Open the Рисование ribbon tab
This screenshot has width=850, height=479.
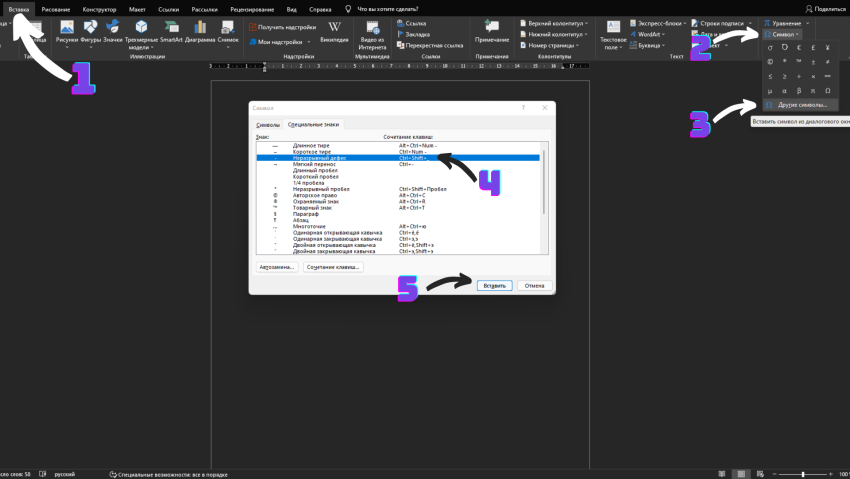pos(56,9)
